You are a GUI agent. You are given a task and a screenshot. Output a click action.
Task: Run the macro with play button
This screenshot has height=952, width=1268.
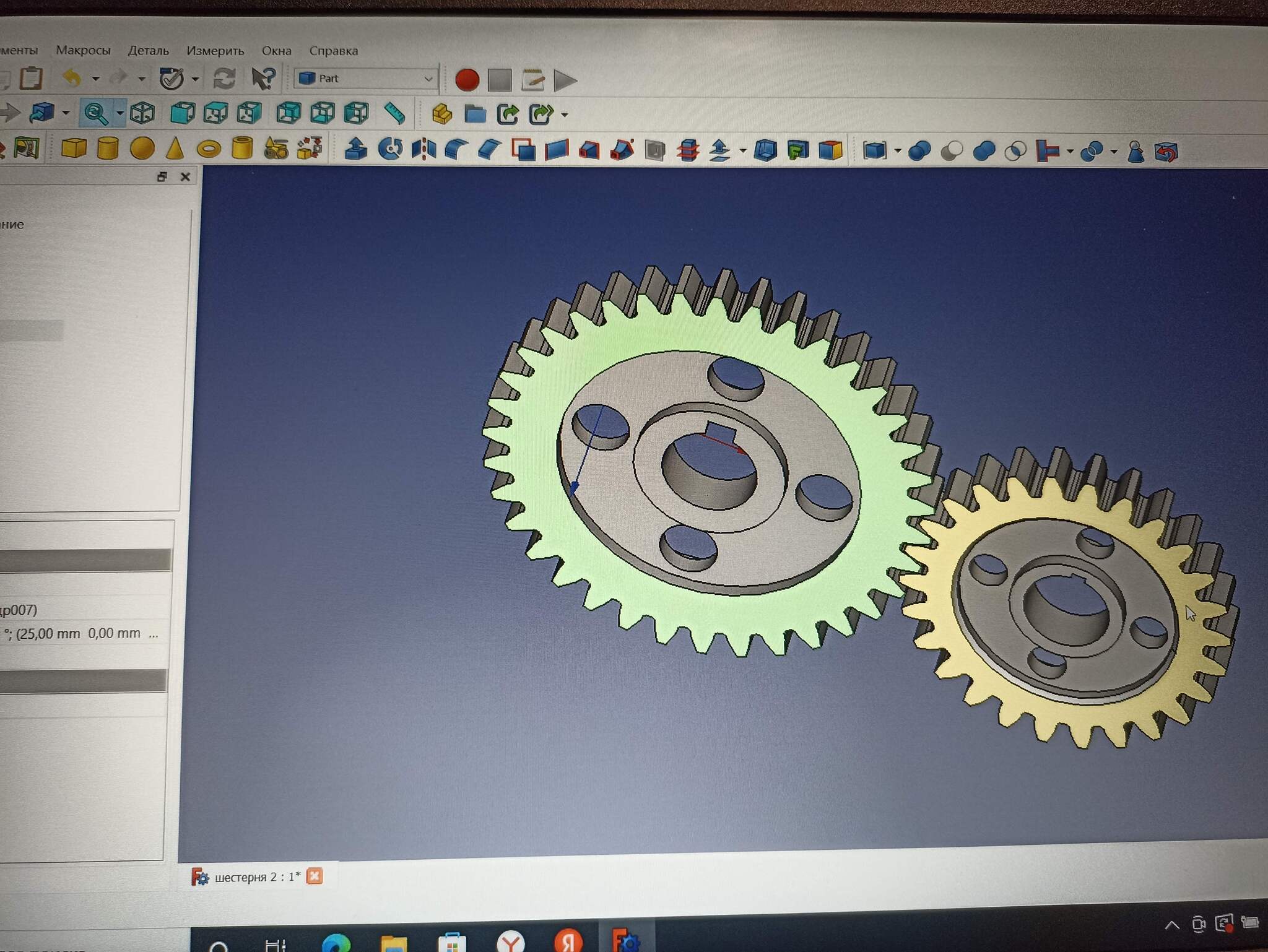click(565, 80)
